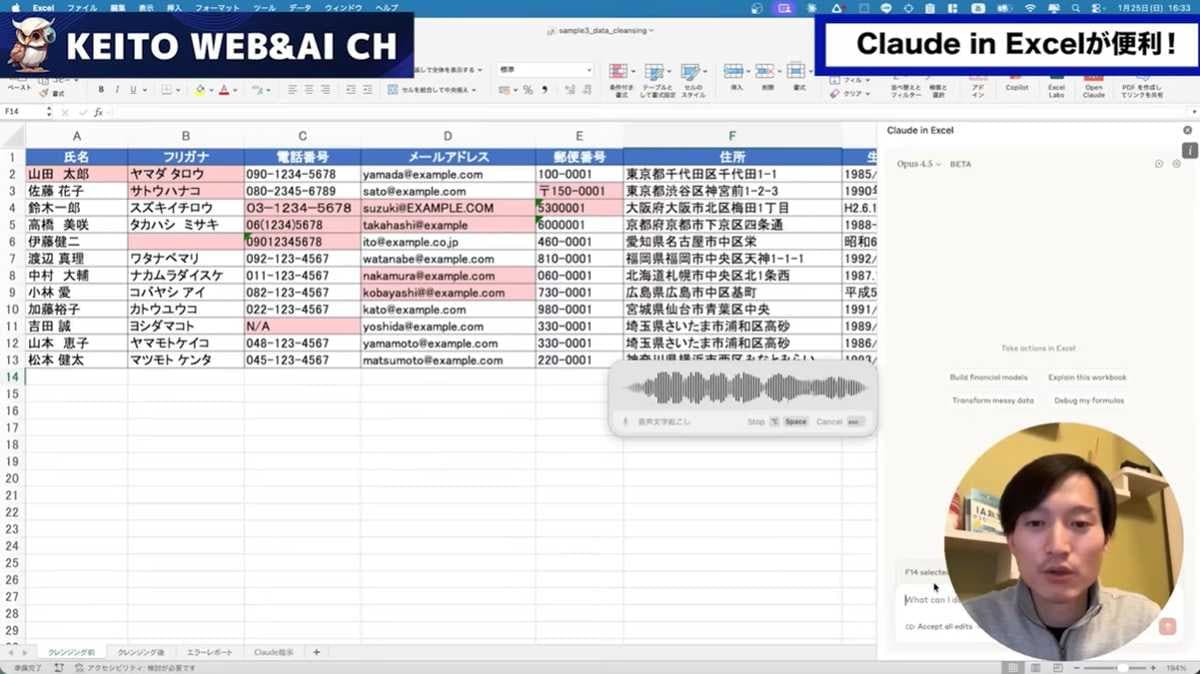
Task: Launch Copilot from the ribbon
Action: (1016, 82)
